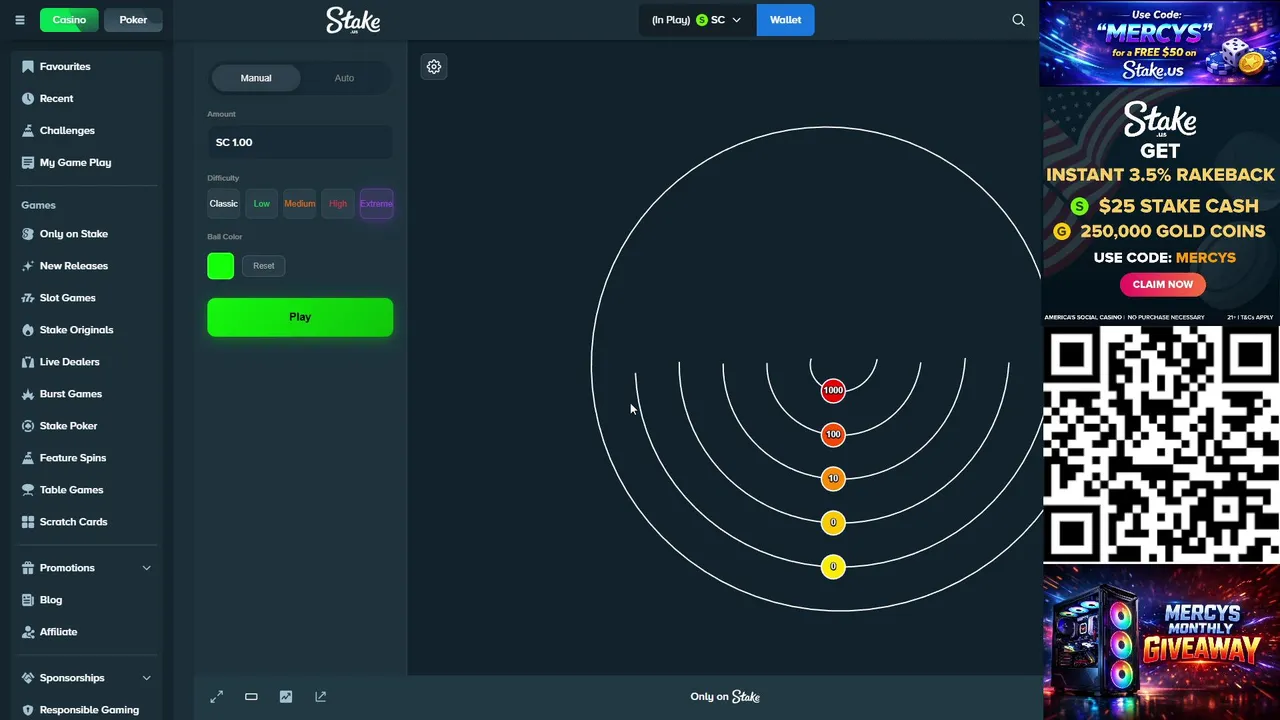1280x720 pixels.
Task: Switch to Auto betting mode
Action: tap(344, 78)
